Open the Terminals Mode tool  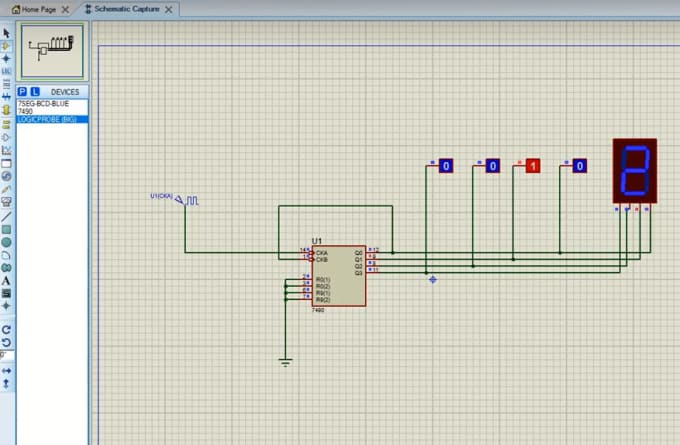click(x=6, y=125)
